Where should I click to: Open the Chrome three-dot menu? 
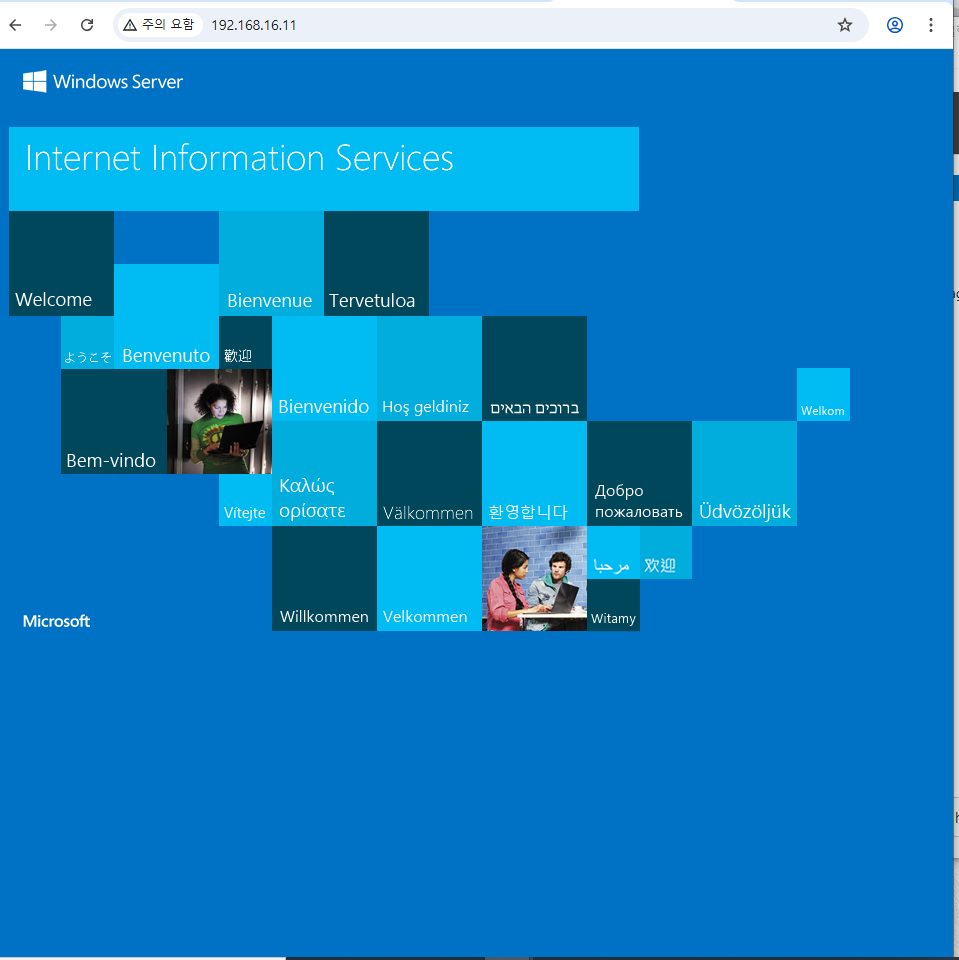click(930, 25)
